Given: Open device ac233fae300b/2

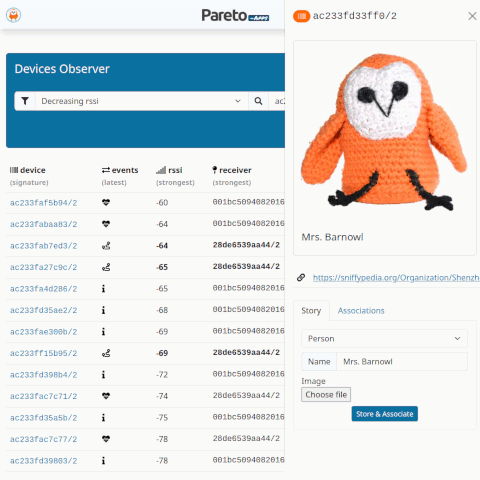Looking at the screenshot, I should tap(43, 332).
